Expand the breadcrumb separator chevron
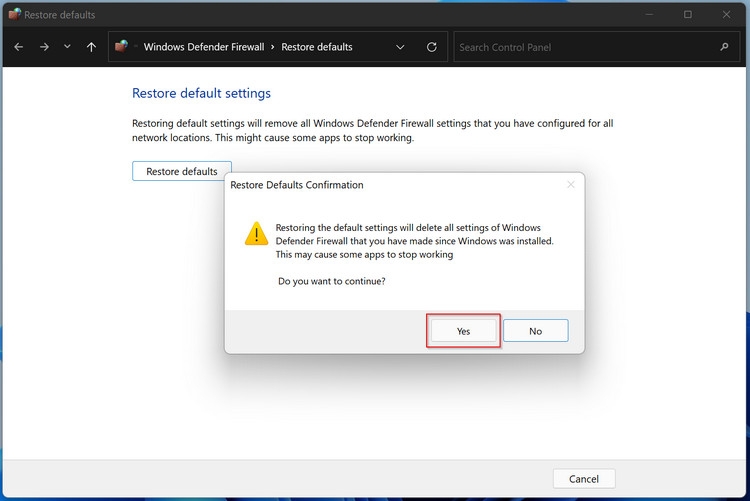This screenshot has width=750, height=501. pyautogui.click(x=273, y=47)
